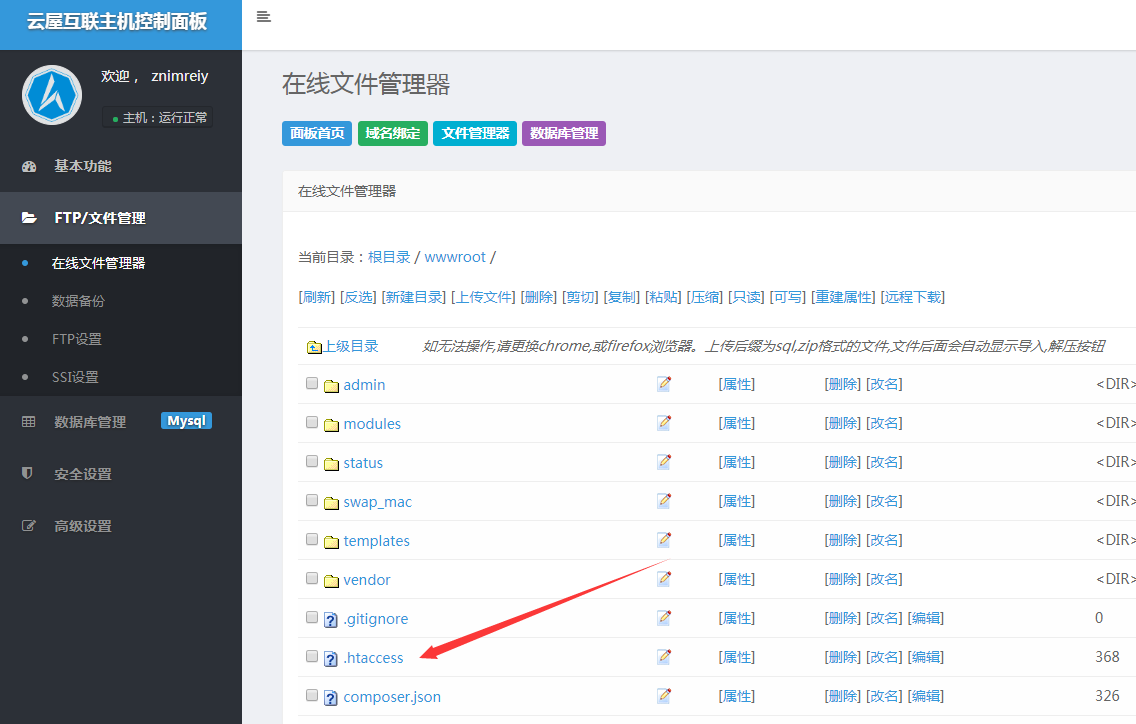Expand the 安全设置 sidebar section
This screenshot has width=1136, height=724.
(x=82, y=474)
